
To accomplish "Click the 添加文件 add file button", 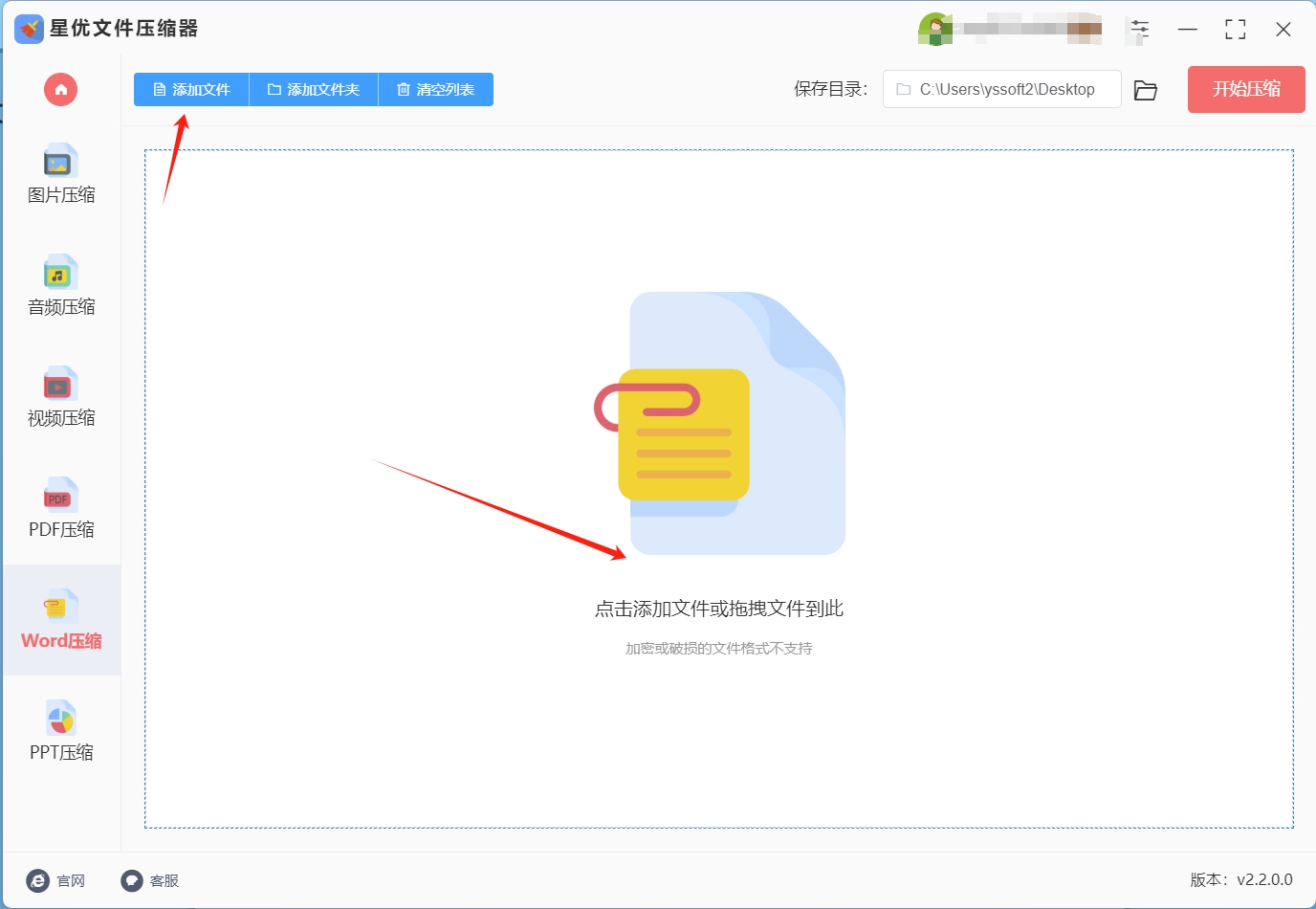I will (x=191, y=90).
